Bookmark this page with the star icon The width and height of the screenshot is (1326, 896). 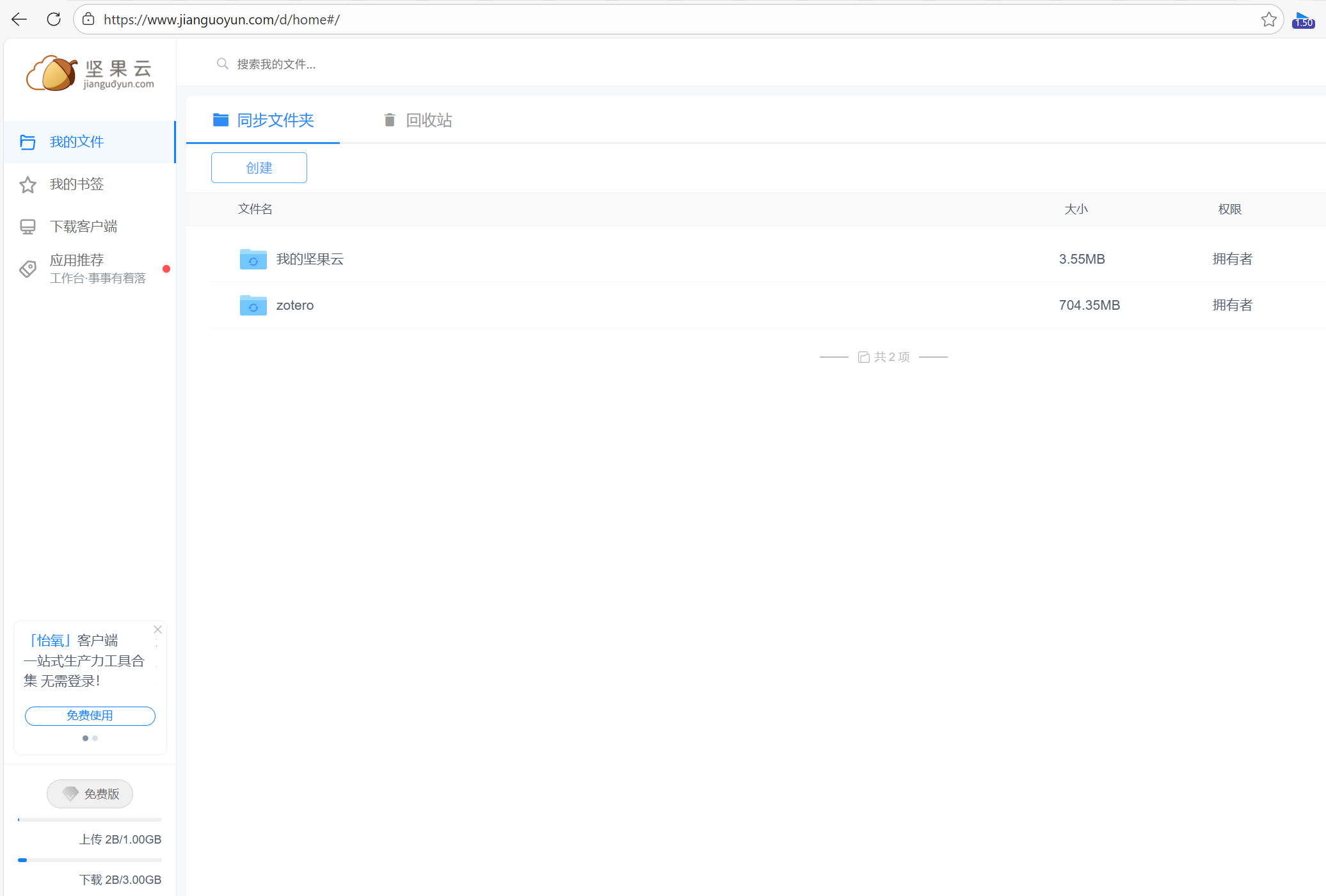tap(1268, 19)
